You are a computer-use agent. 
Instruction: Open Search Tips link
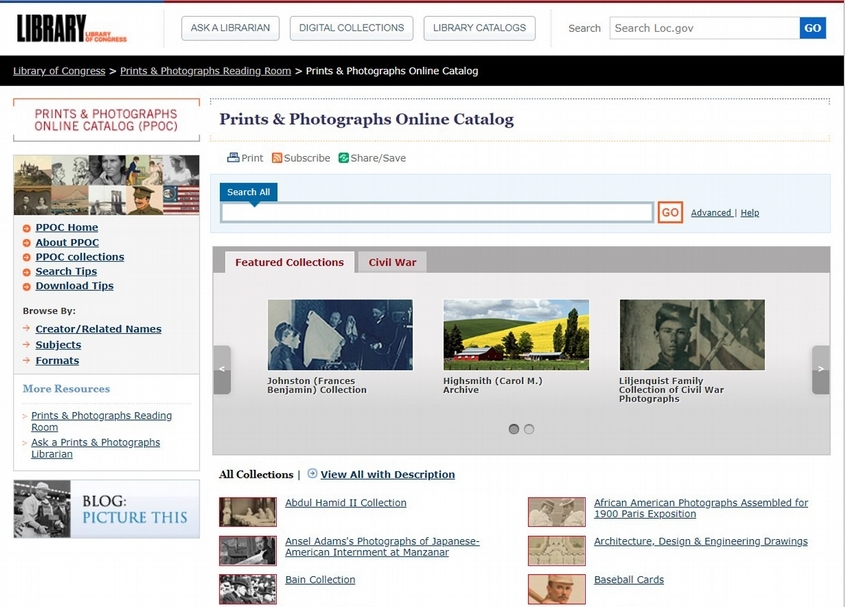click(66, 272)
